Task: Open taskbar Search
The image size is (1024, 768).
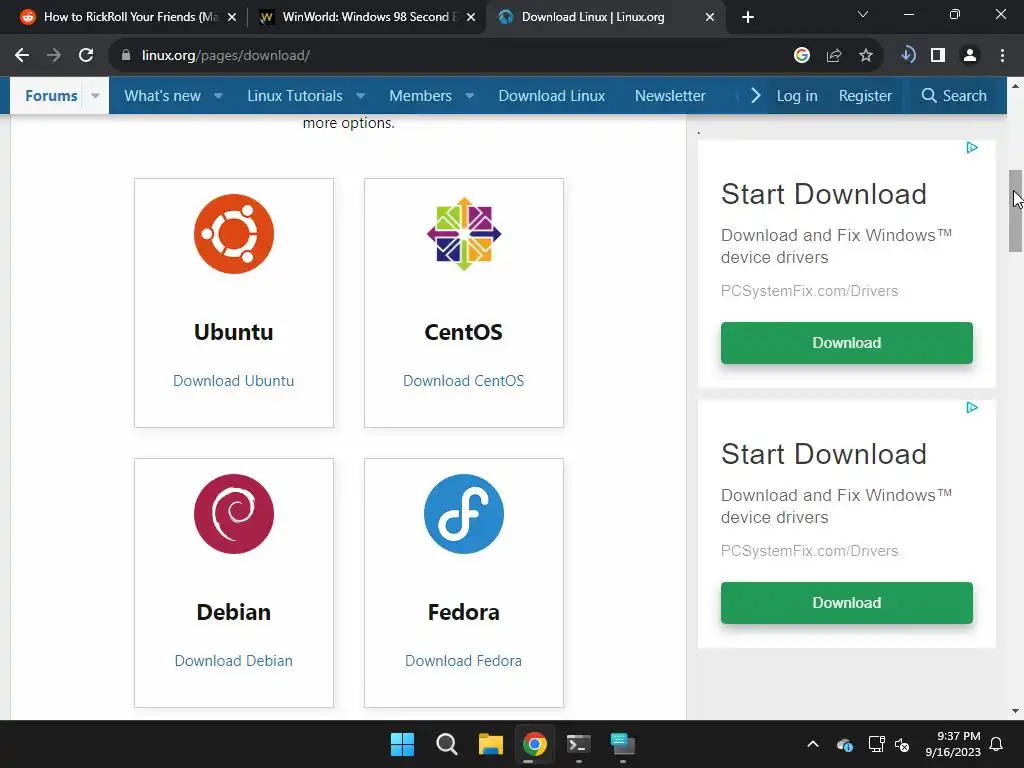Action: pos(447,744)
